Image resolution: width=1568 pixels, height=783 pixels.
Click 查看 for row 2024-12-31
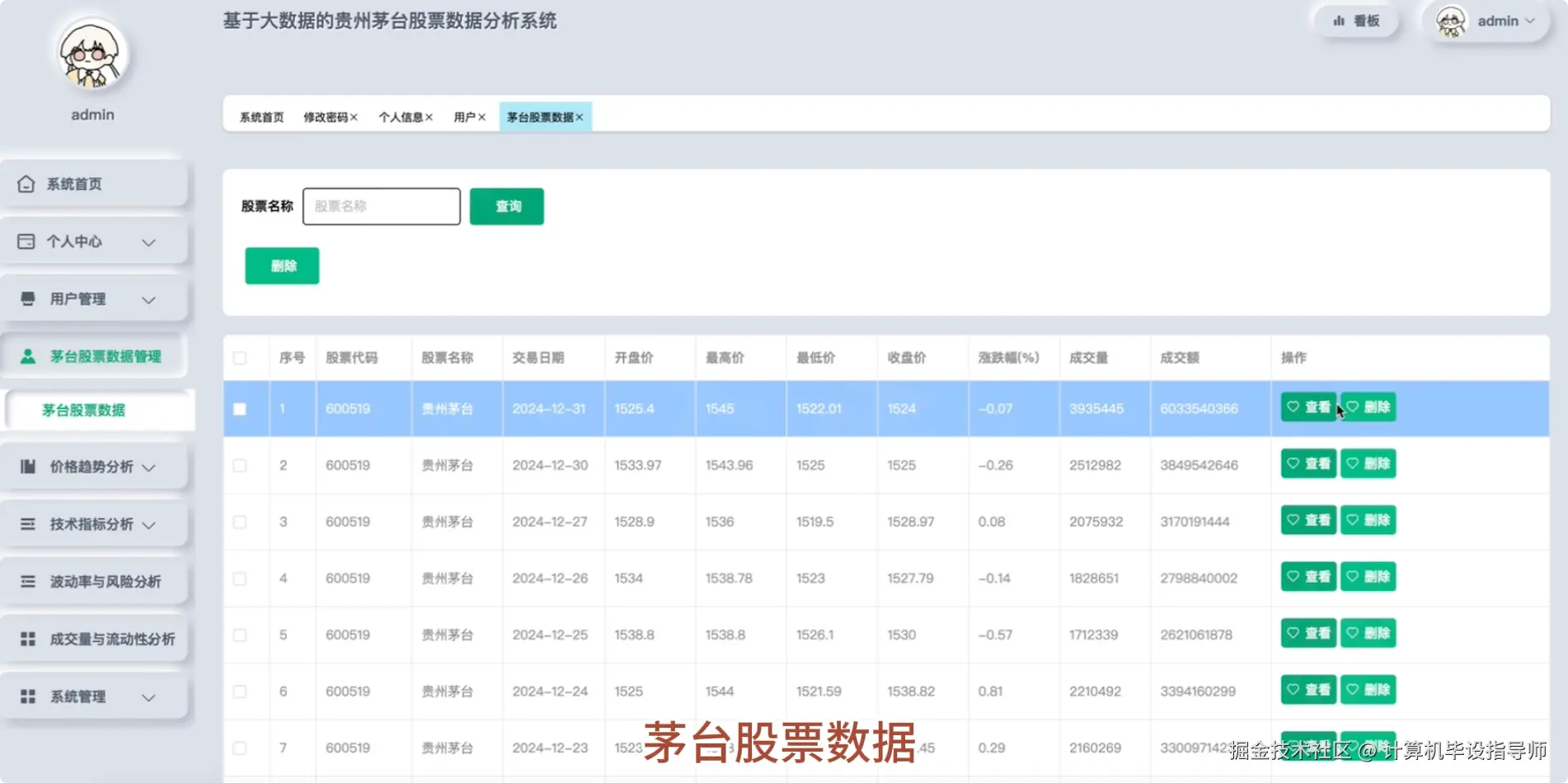point(1308,407)
